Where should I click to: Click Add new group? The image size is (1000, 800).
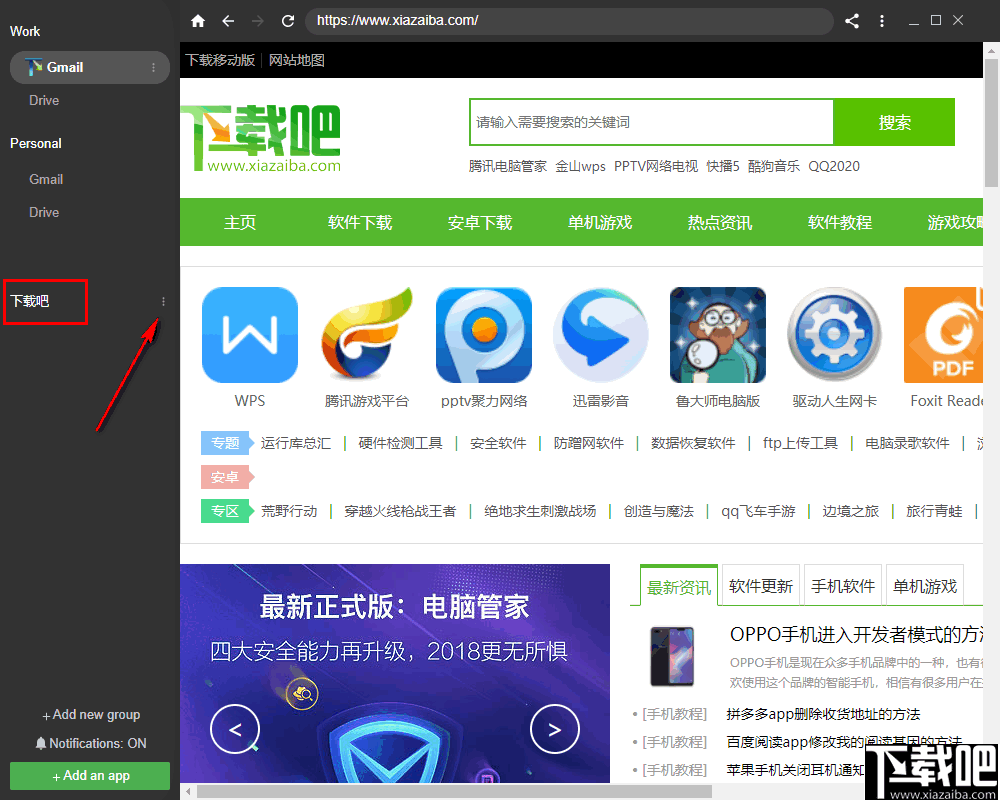click(91, 715)
